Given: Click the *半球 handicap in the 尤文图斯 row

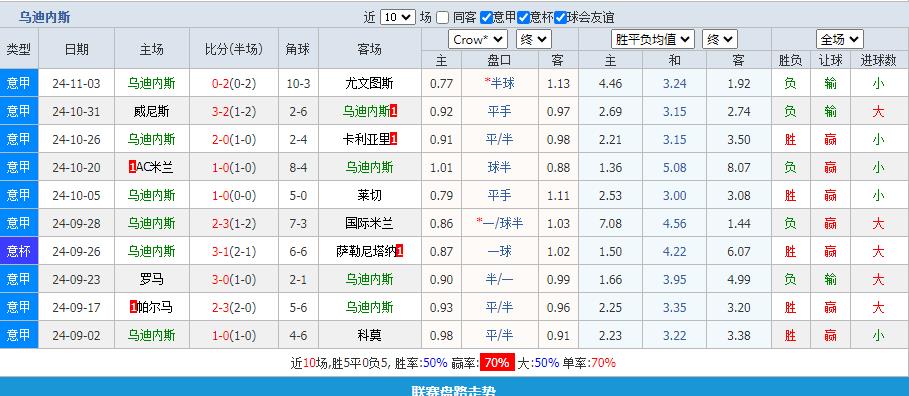Looking at the screenshot, I should coord(499,83).
